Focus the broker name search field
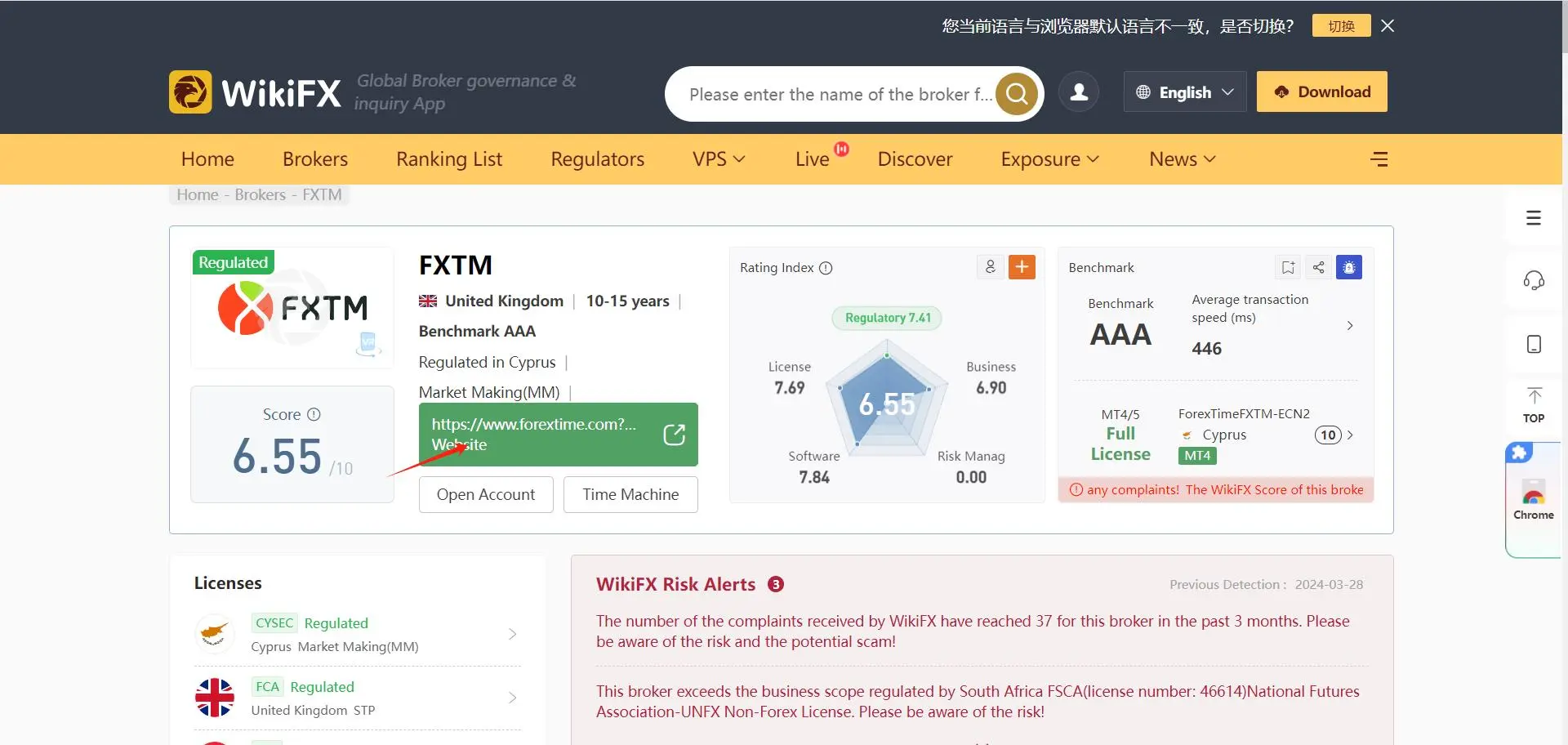Viewport: 1568px width, 745px height. (x=840, y=94)
